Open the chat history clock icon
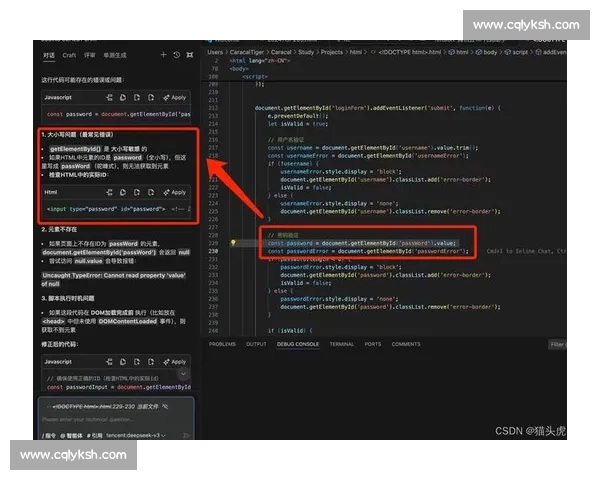The image size is (600, 480). point(176,55)
